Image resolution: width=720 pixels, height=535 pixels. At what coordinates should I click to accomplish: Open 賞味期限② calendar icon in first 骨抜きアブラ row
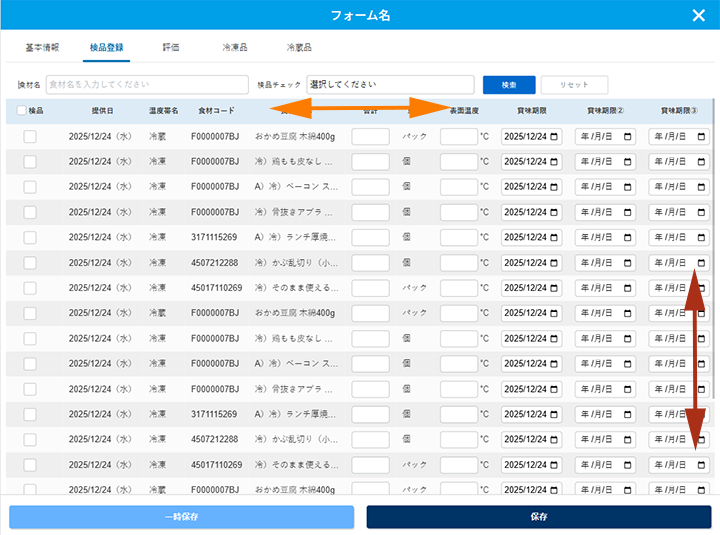click(628, 212)
